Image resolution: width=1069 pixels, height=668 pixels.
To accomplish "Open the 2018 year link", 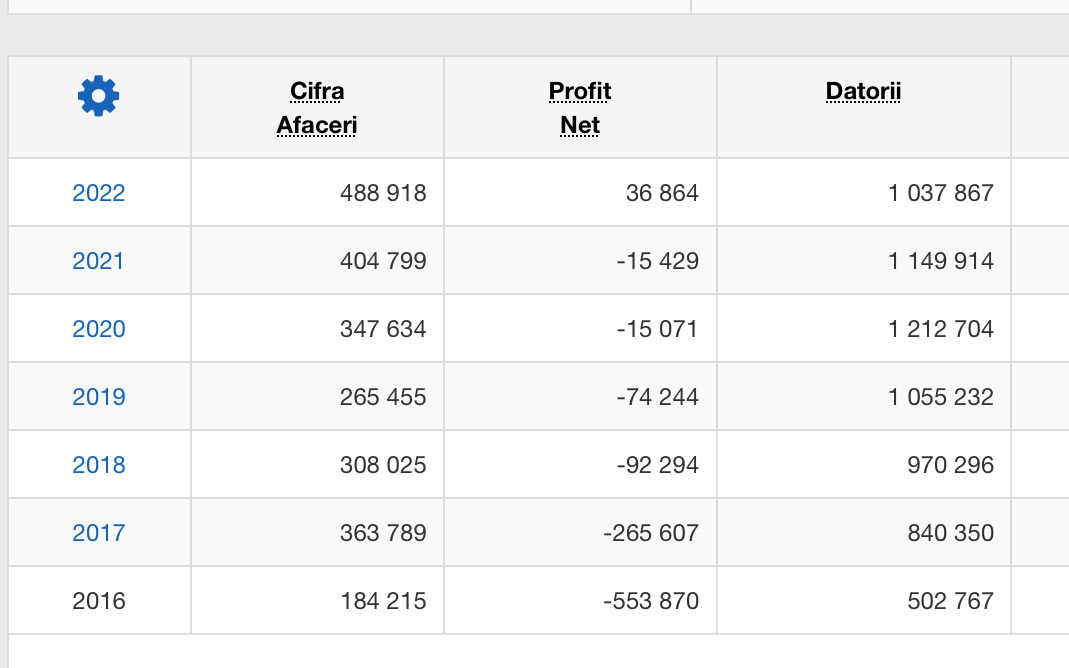I will pyautogui.click(x=99, y=465).
